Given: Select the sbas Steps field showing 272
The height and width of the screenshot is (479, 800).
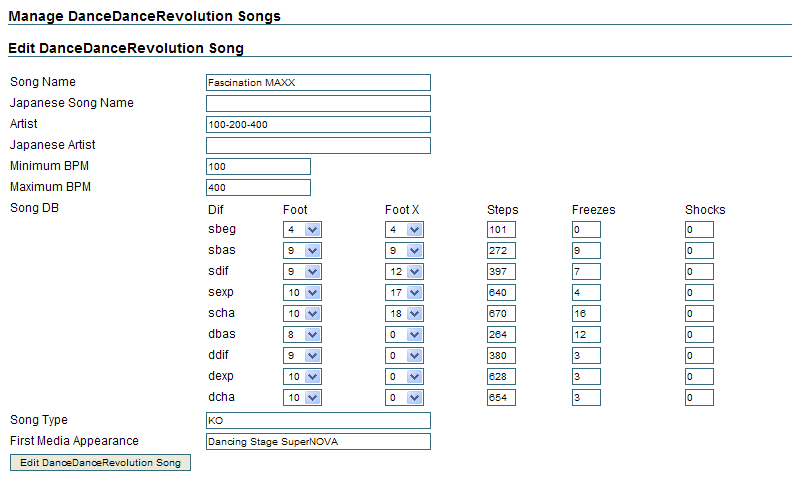Looking at the screenshot, I should [x=501, y=250].
